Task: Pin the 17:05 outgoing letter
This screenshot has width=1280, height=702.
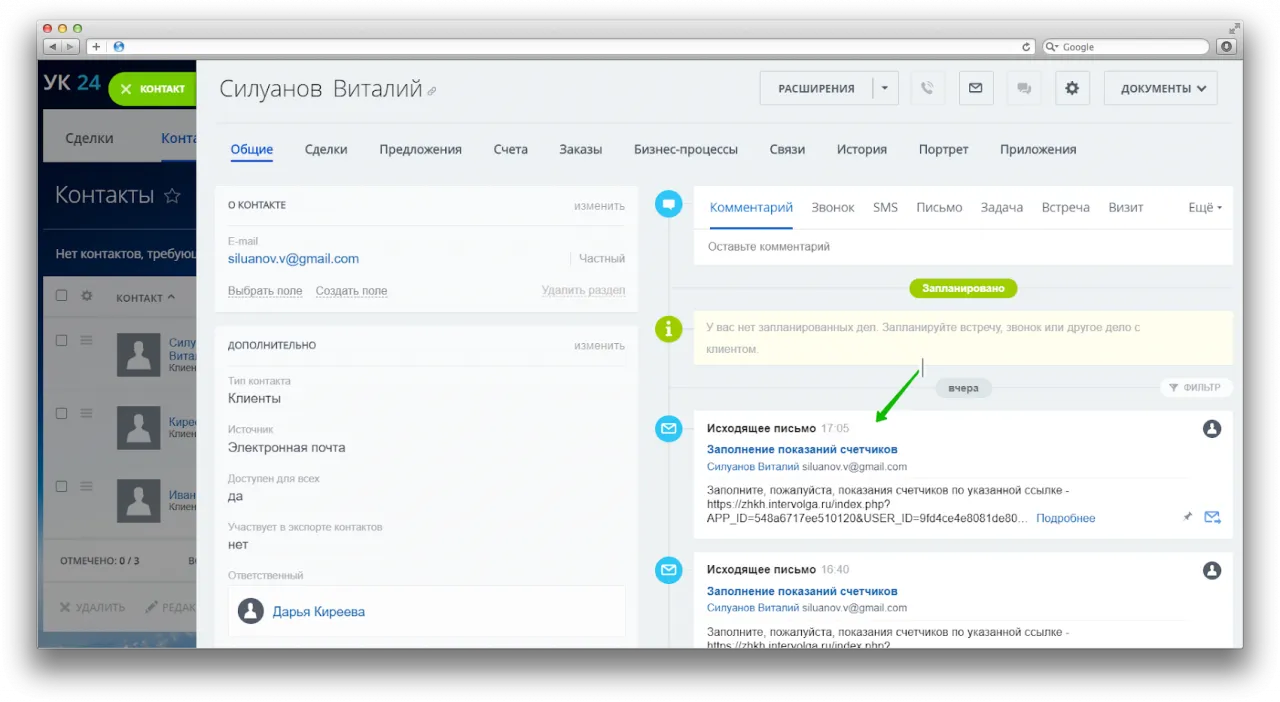Action: pyautogui.click(x=1188, y=517)
